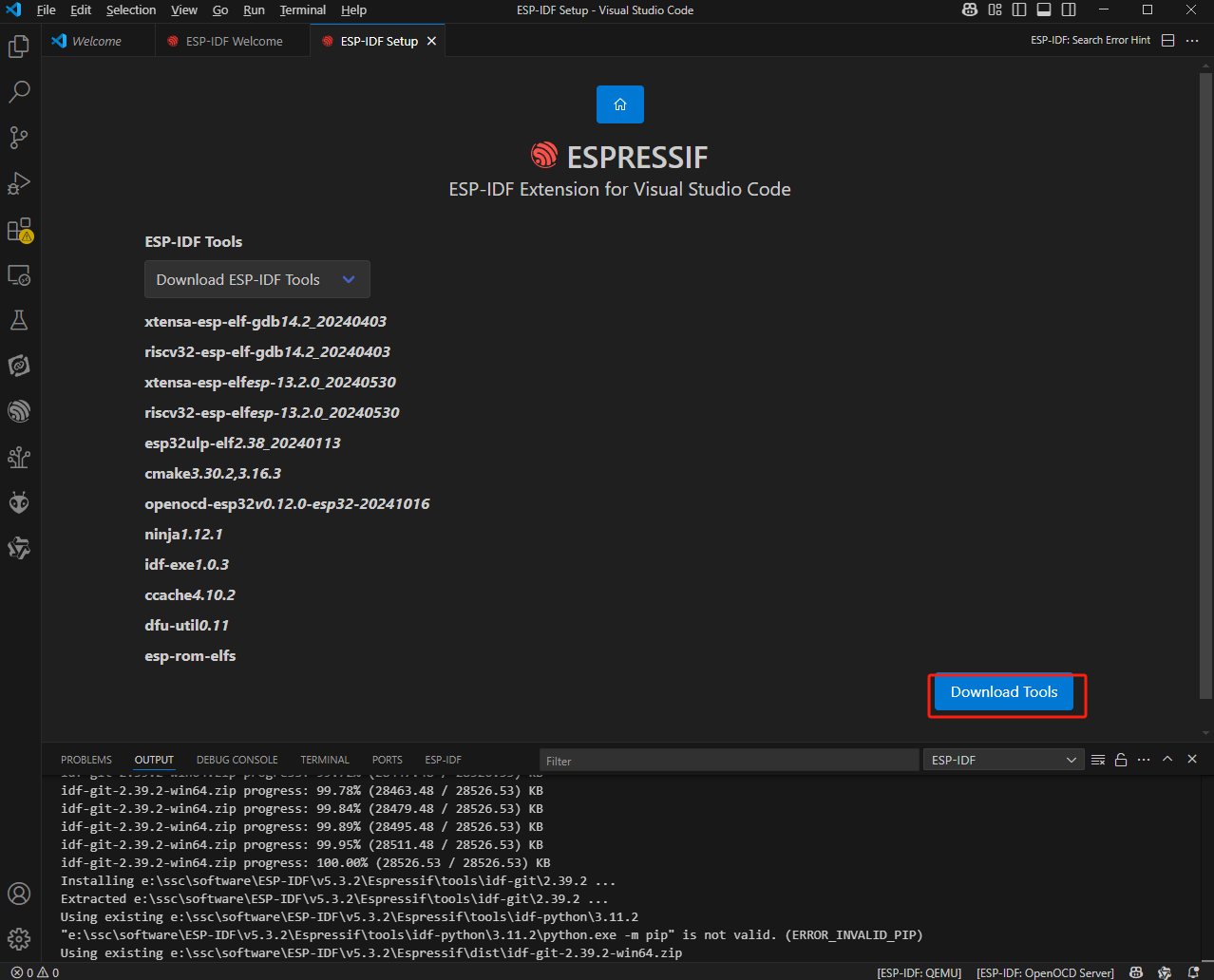This screenshot has height=980, width=1214.
Task: Click the openocd-esp32 tool entry
Action: coord(287,503)
